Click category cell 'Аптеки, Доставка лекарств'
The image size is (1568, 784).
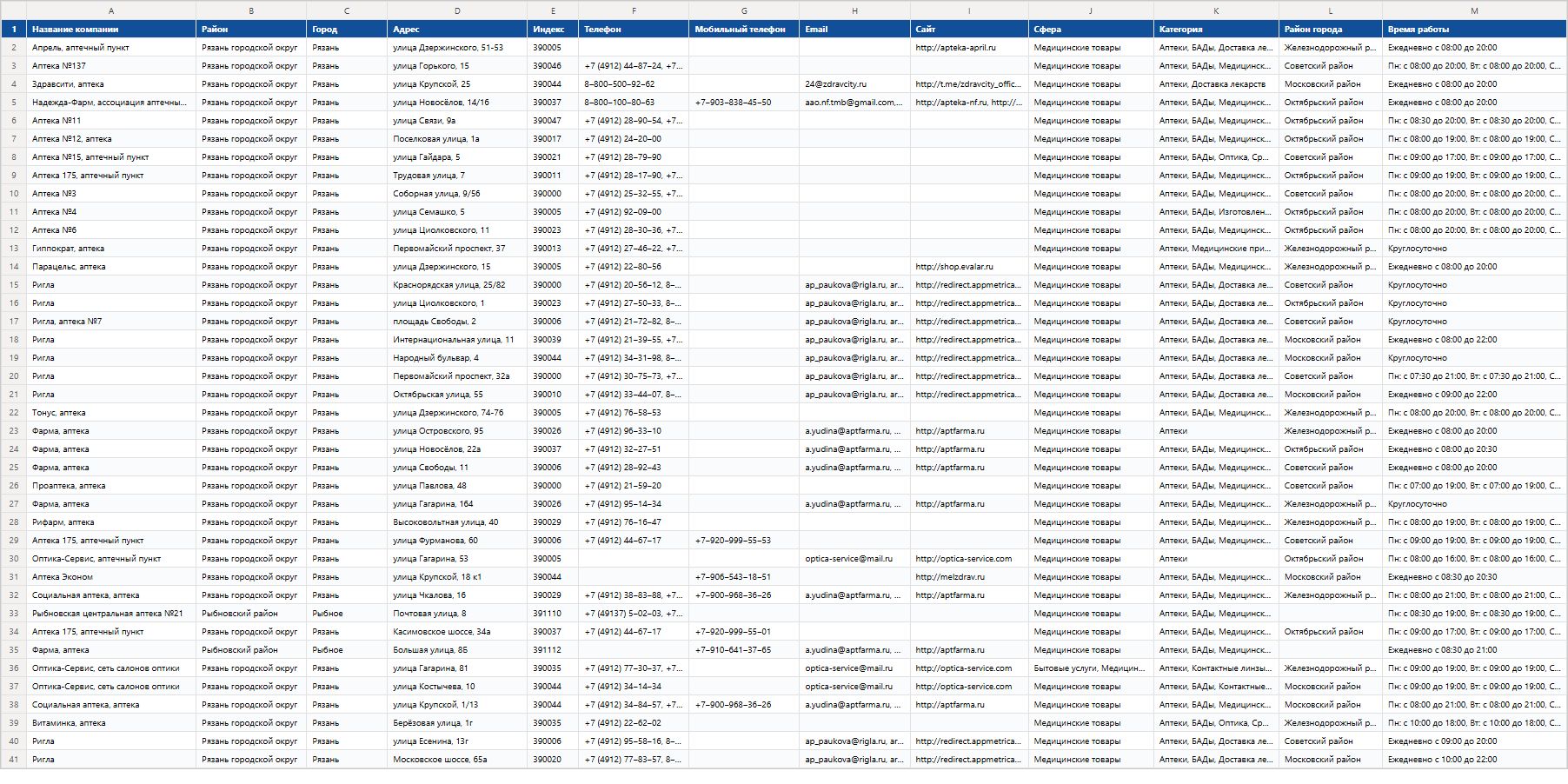1216,83
